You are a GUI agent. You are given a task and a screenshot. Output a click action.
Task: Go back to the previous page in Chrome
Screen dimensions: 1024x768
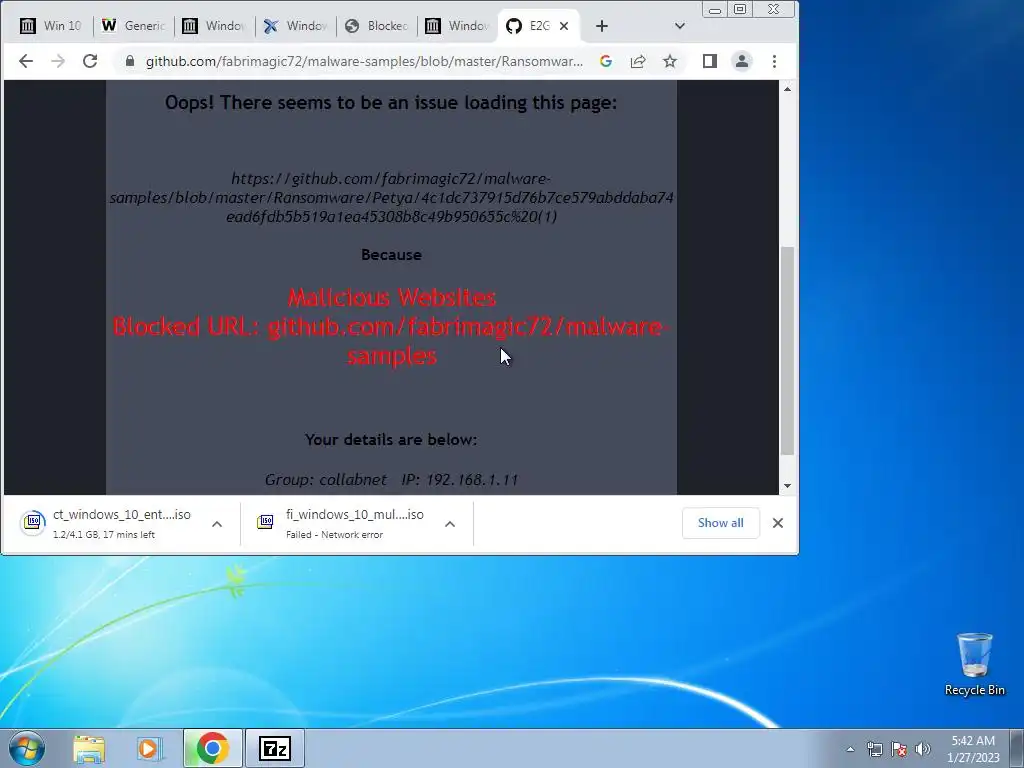tap(25, 61)
